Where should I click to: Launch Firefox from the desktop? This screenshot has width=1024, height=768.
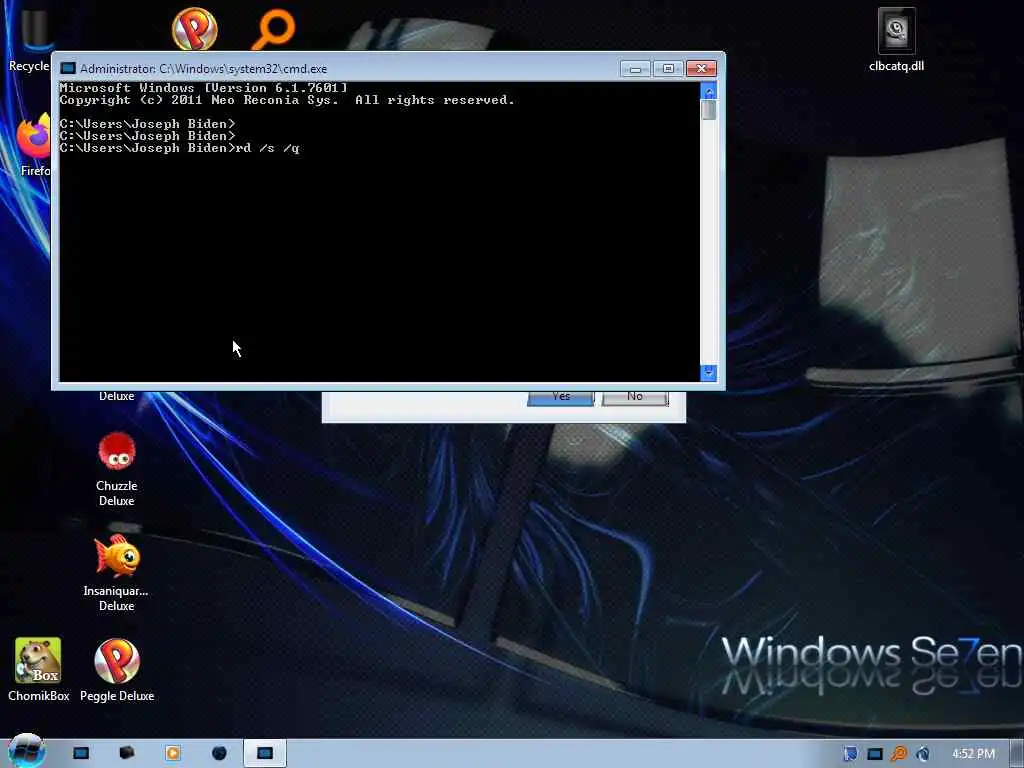click(34, 145)
